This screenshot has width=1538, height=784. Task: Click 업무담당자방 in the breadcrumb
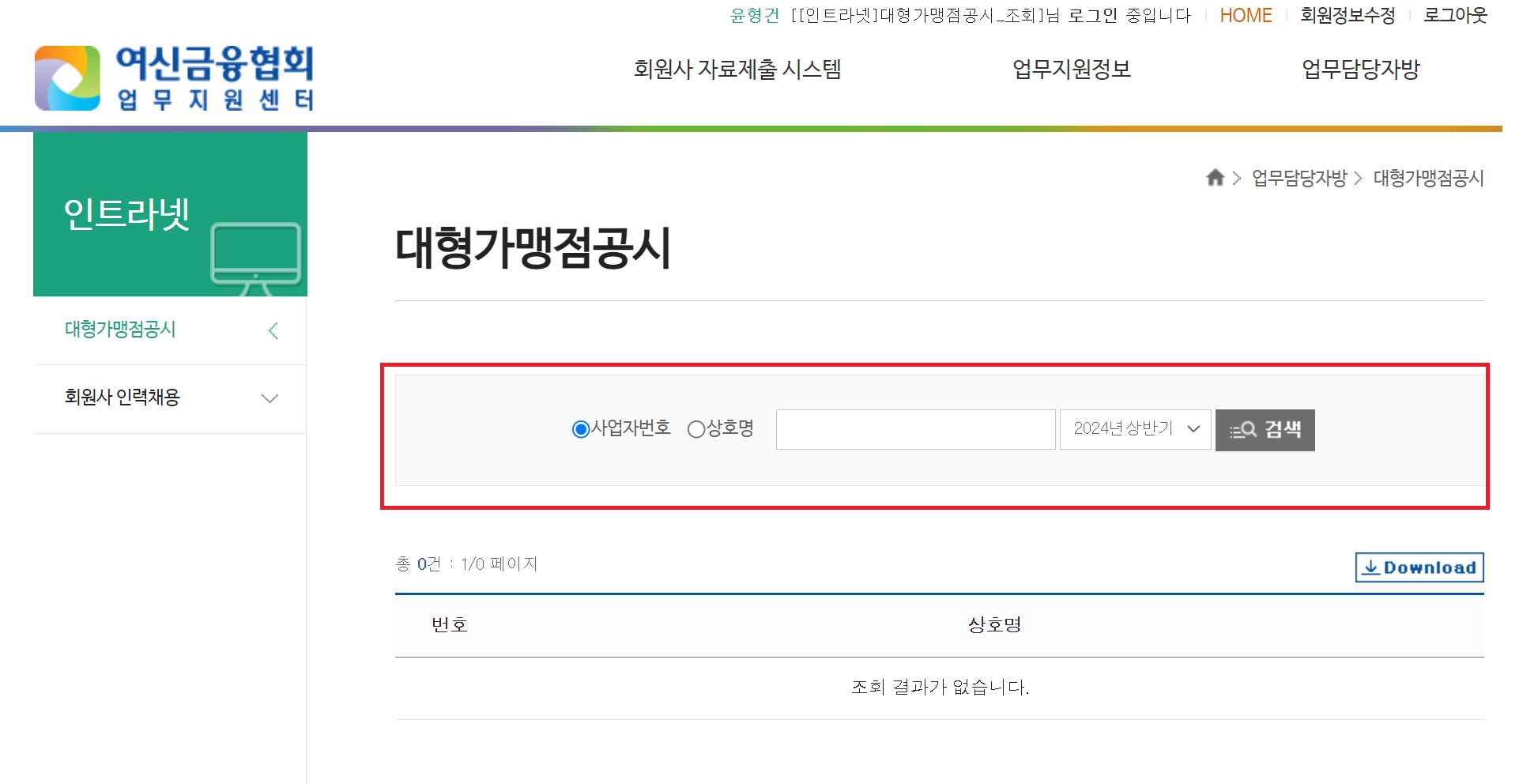coord(1299,178)
